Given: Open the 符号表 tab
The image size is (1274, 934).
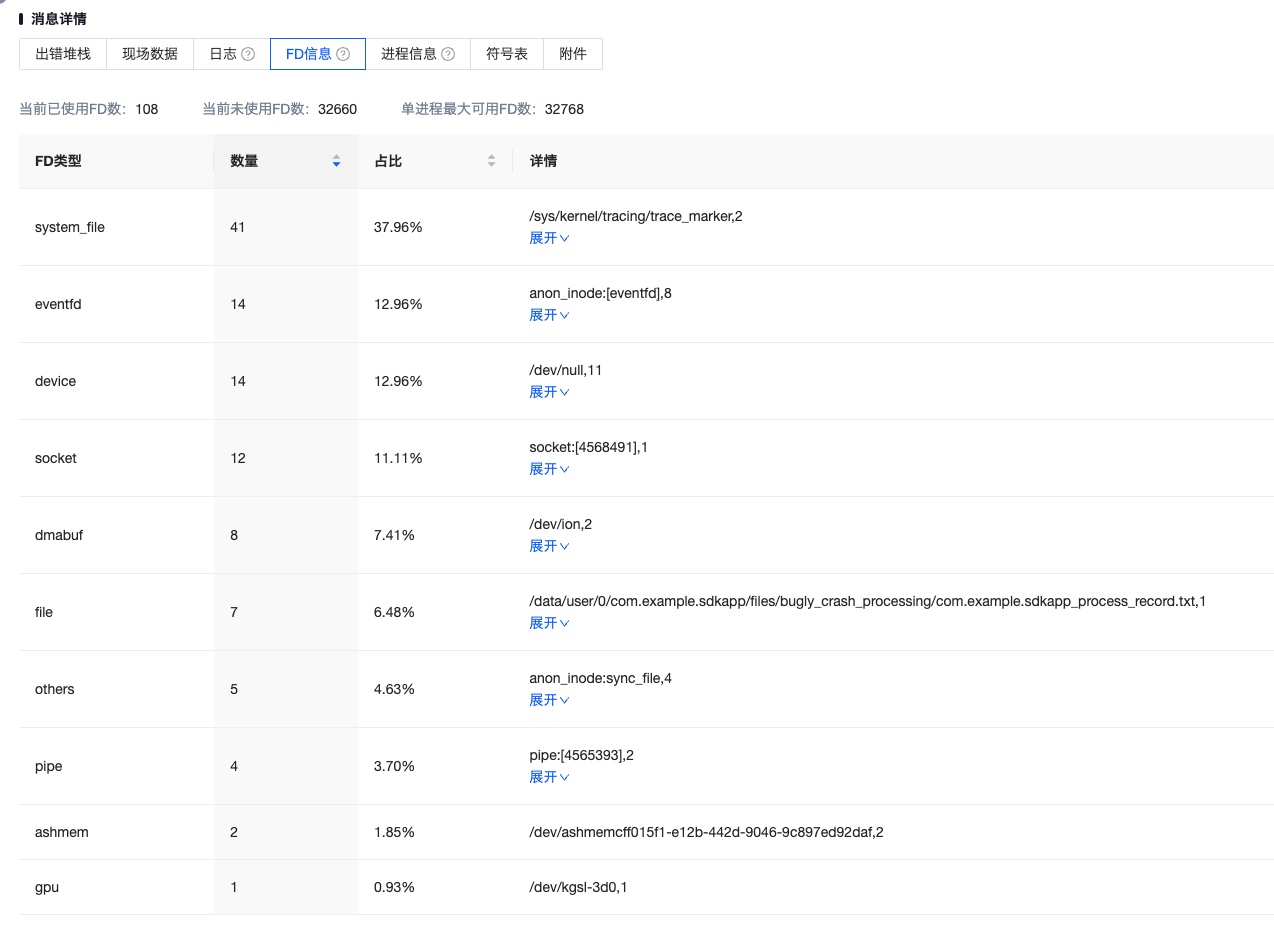Looking at the screenshot, I should click(506, 54).
